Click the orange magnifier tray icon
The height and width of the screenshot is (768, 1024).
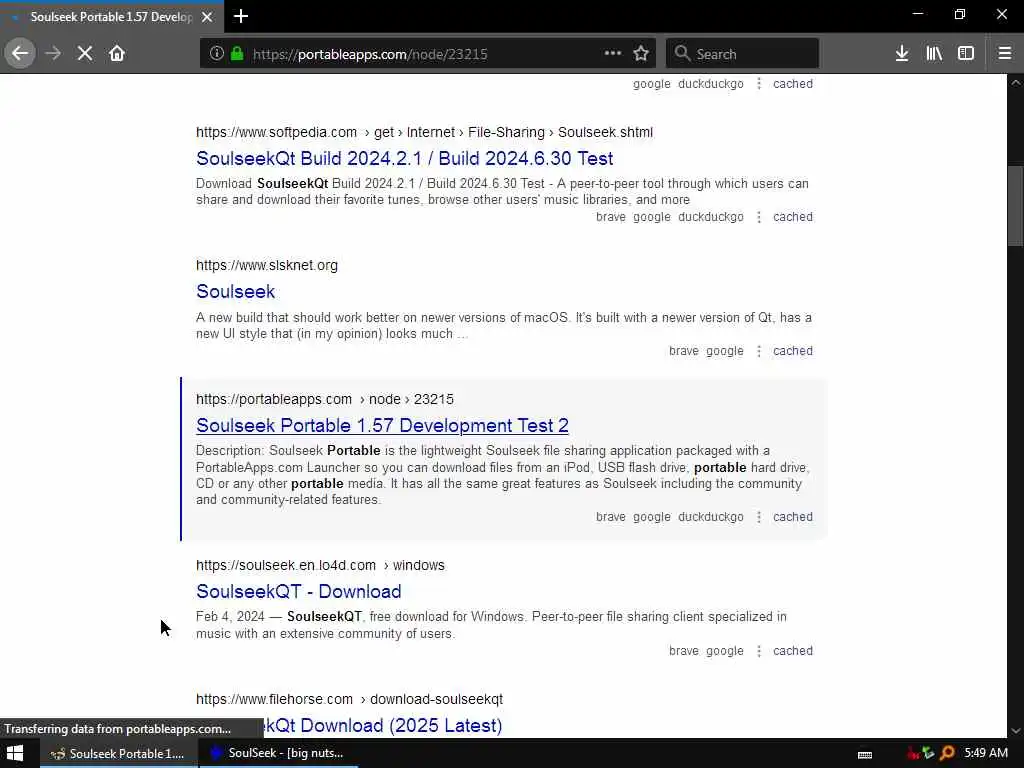click(947, 753)
